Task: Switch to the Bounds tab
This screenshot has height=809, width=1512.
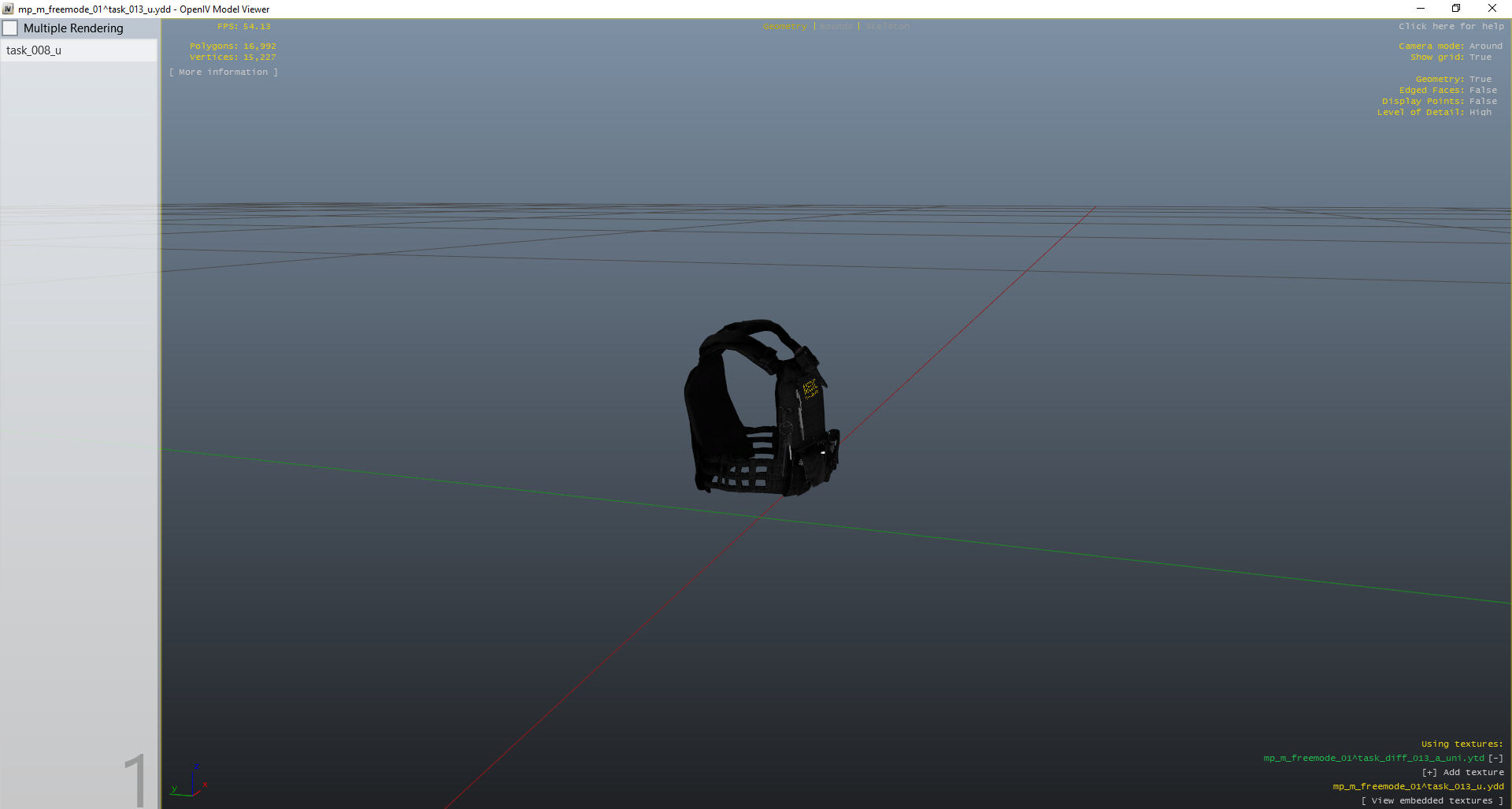Action: (x=836, y=27)
